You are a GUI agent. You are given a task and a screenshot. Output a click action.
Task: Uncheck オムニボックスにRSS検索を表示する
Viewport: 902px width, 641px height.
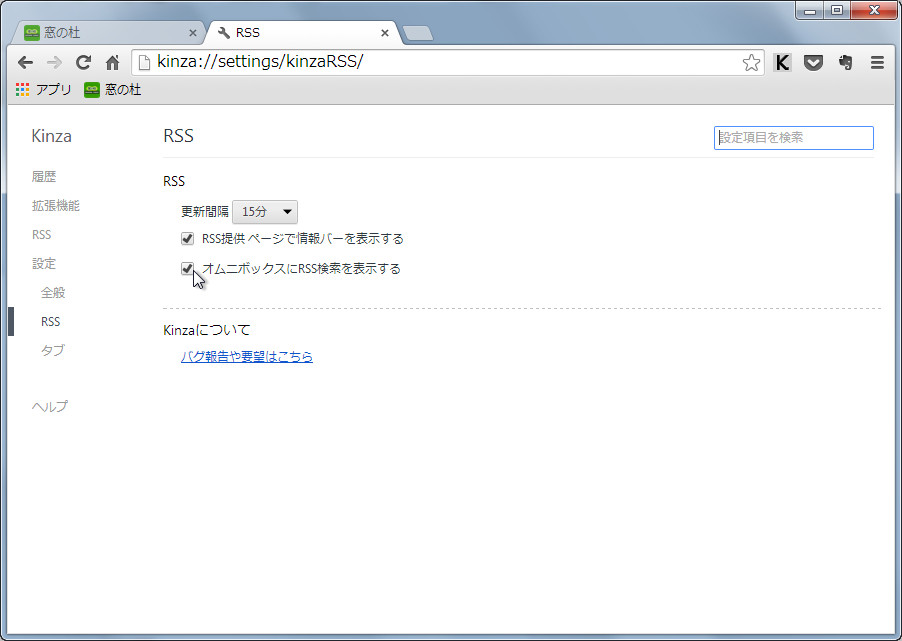(x=187, y=268)
